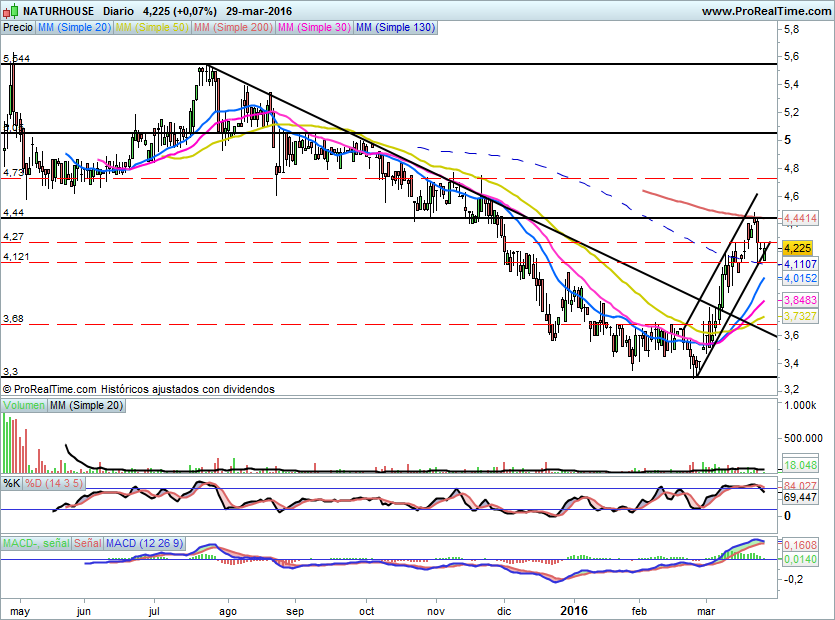The image size is (835, 620).
Task: Click the 29-mar-2016 date in the header
Action: (259, 11)
